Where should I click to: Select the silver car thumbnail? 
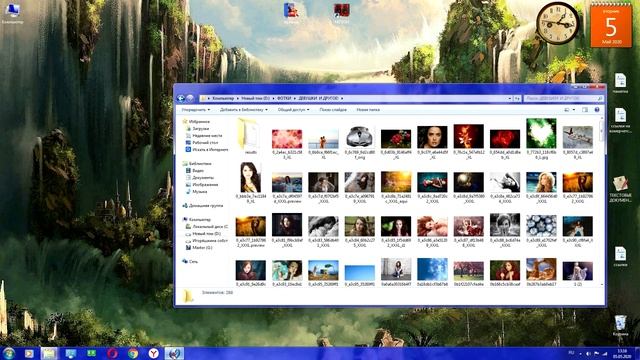pos(359,137)
